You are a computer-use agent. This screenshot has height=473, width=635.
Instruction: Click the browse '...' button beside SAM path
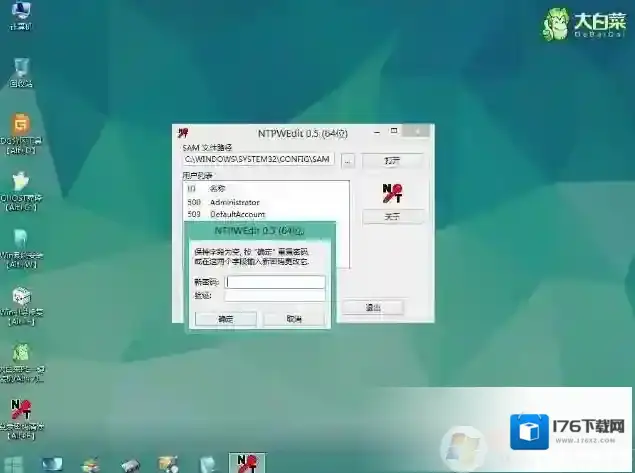[347, 161]
